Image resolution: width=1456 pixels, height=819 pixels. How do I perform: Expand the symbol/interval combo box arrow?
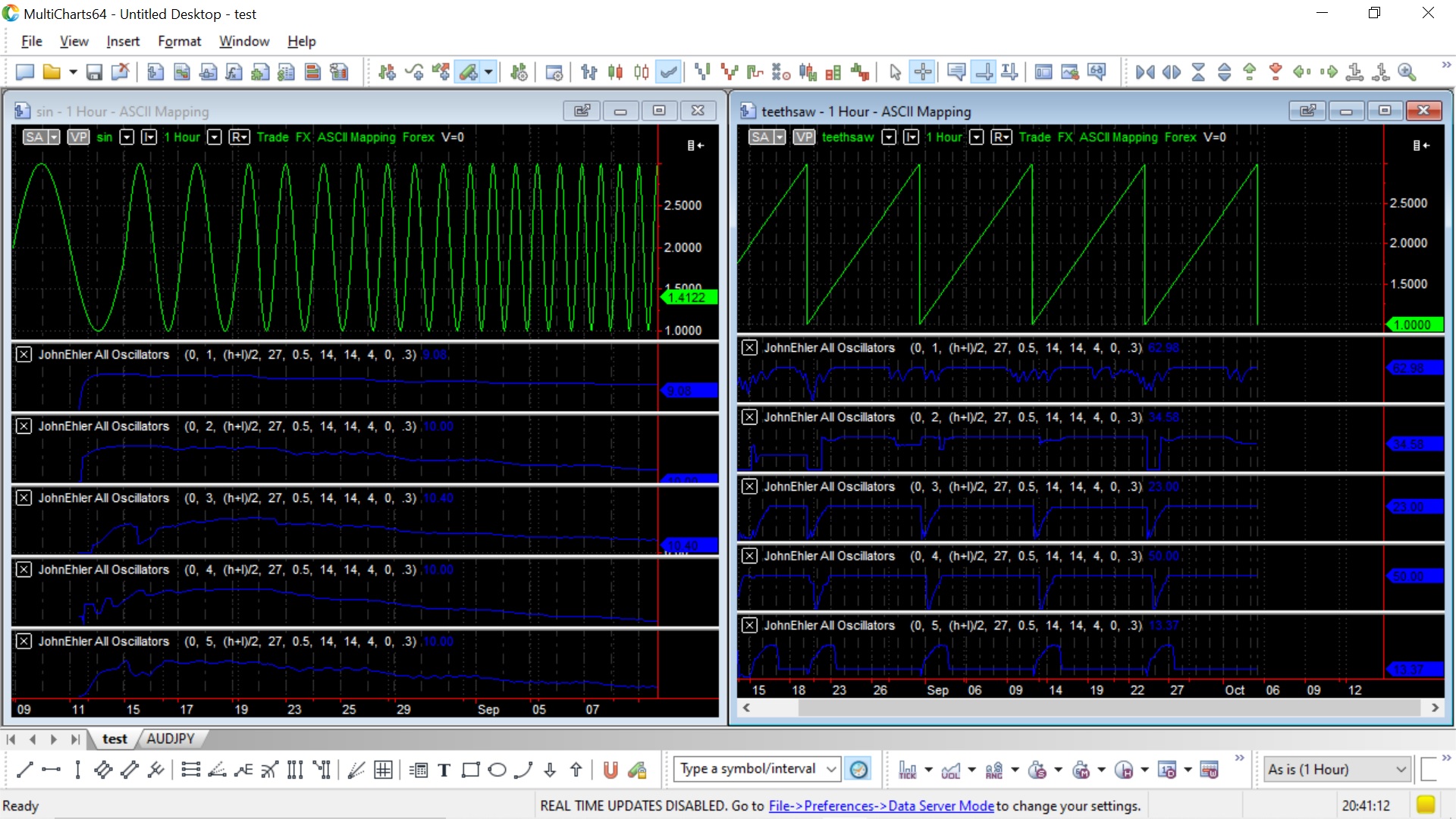tap(831, 769)
